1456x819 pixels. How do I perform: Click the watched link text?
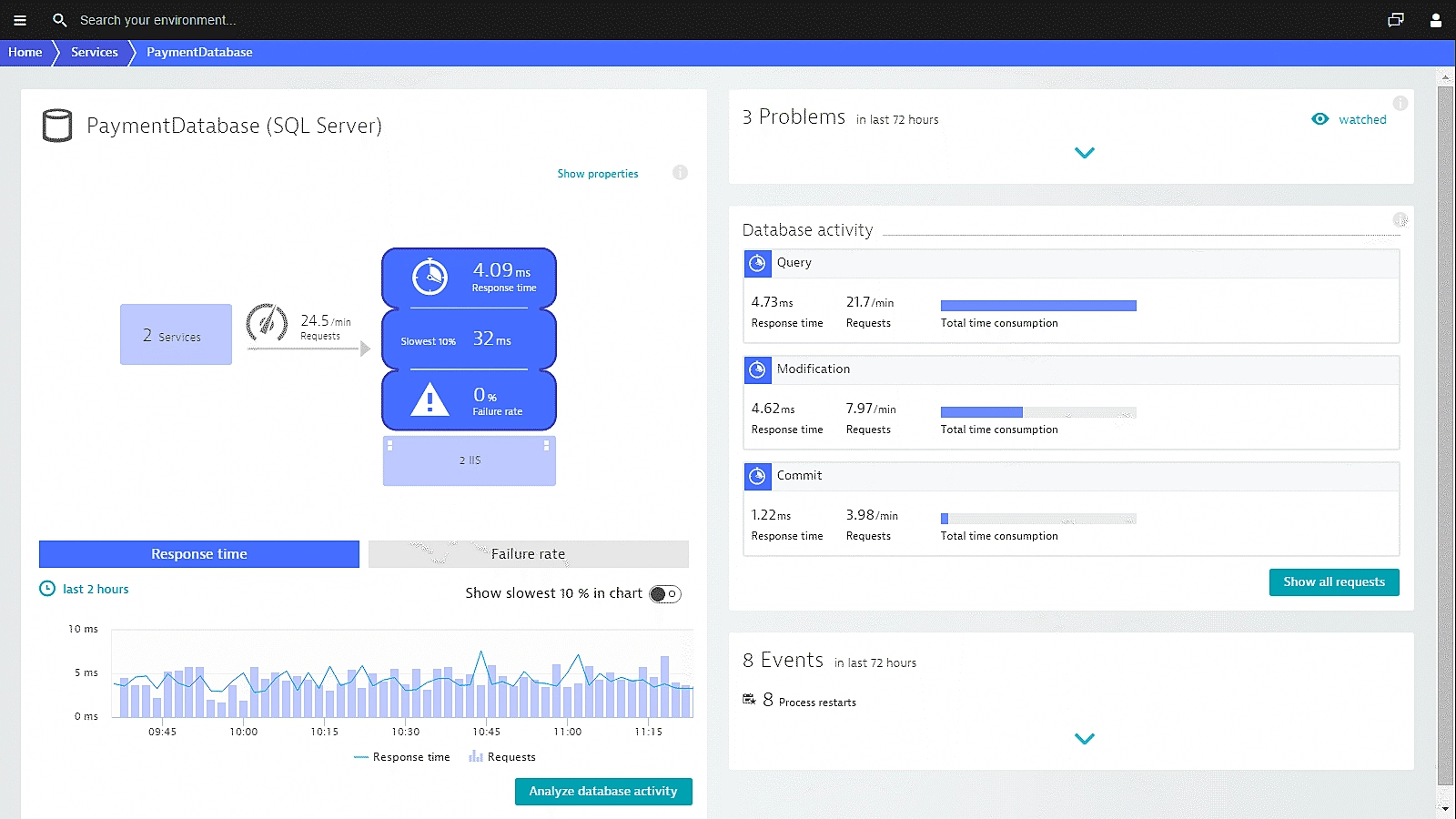click(1362, 119)
